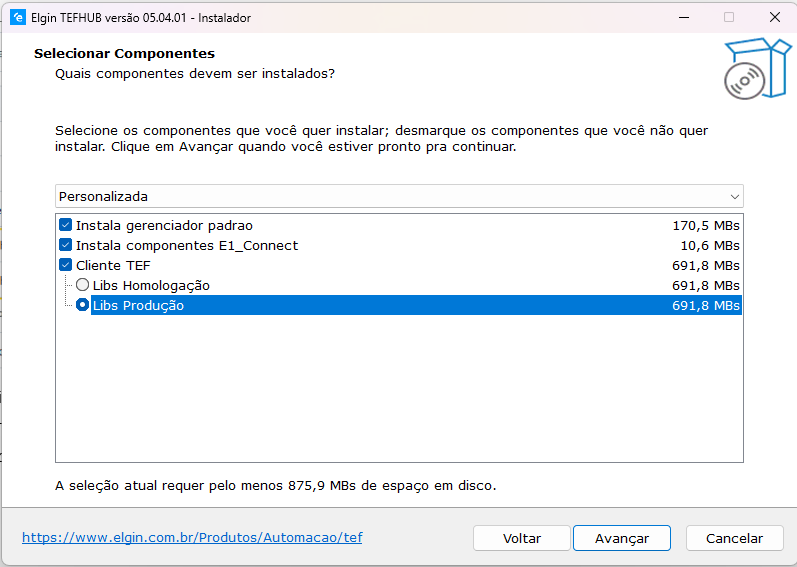Select the Libs Homologação radio button
This screenshot has height=567, width=797.
tap(83, 285)
